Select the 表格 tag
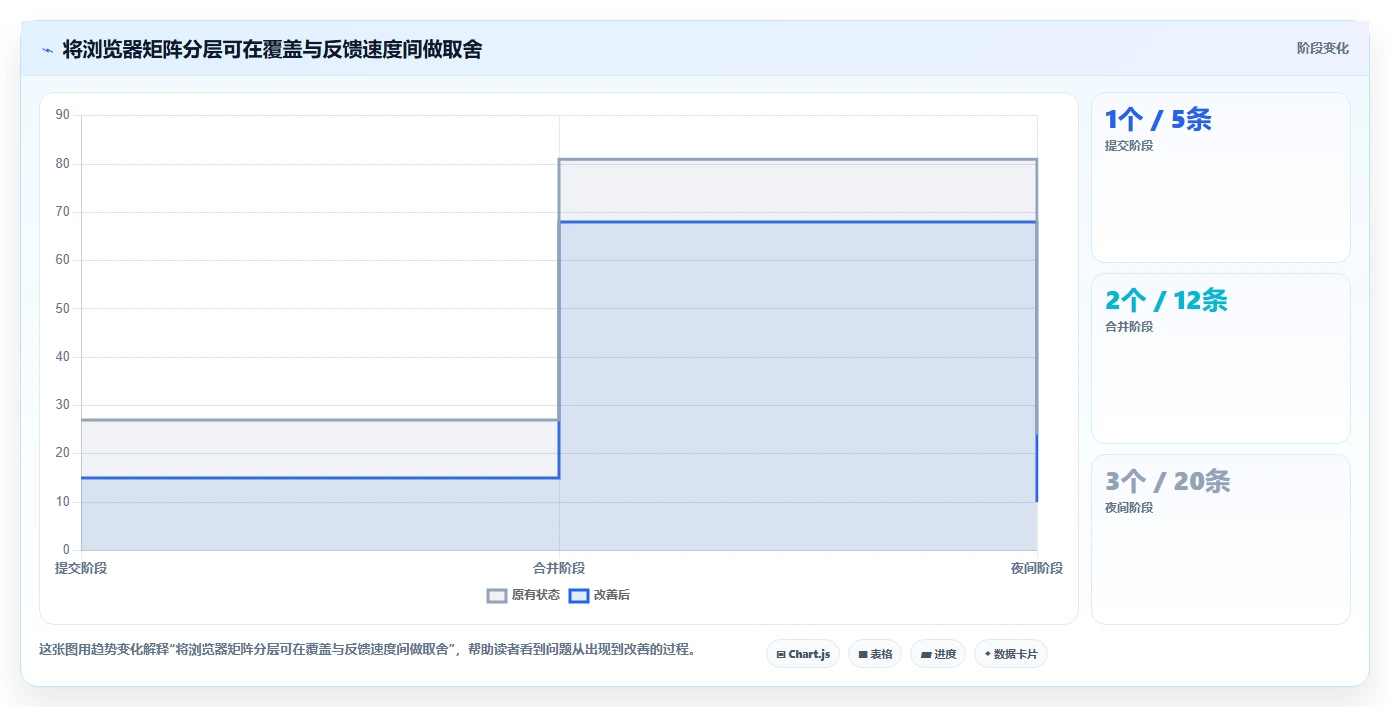The height and width of the screenshot is (707, 1390). [x=875, y=654]
